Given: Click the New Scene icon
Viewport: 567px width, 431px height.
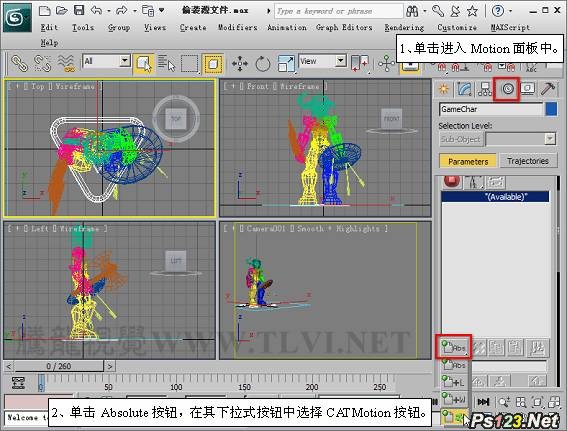Looking at the screenshot, I should 44,10.
